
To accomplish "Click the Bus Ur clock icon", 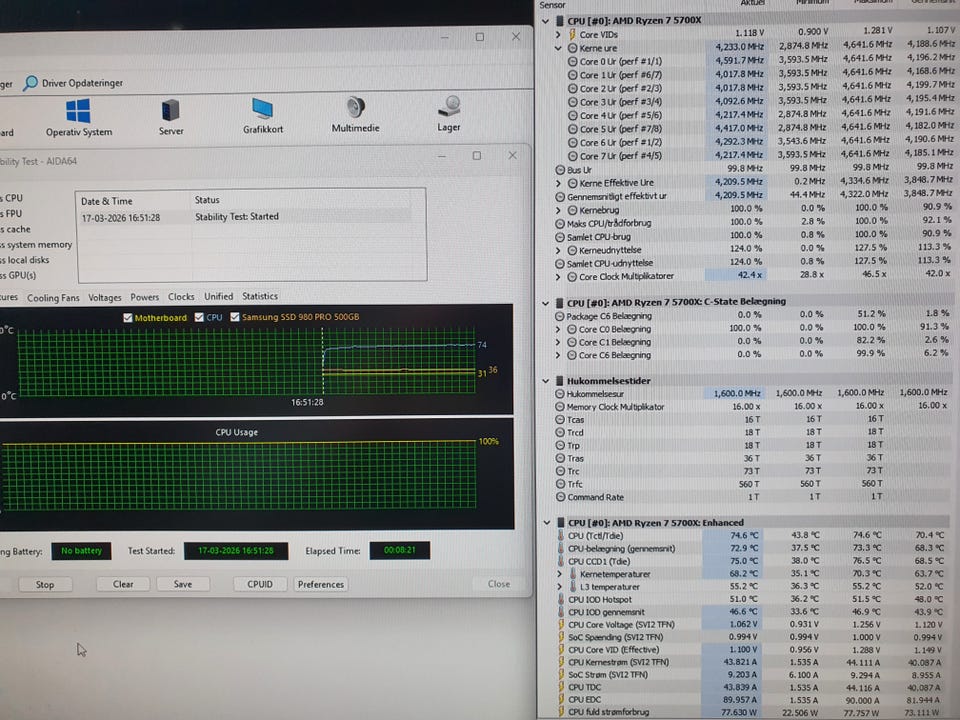I will (x=559, y=168).
